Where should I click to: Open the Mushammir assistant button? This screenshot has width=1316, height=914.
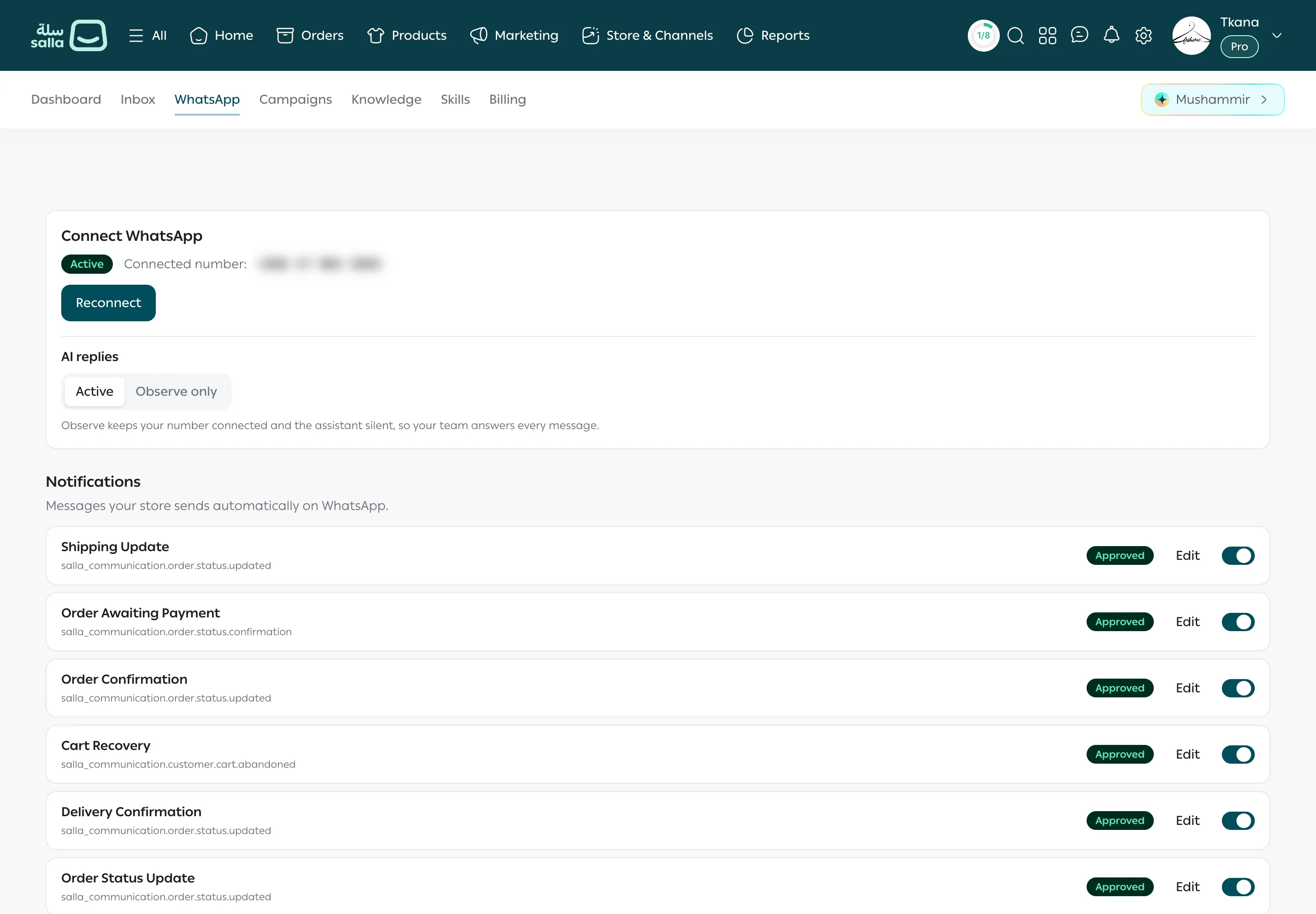click(1212, 100)
